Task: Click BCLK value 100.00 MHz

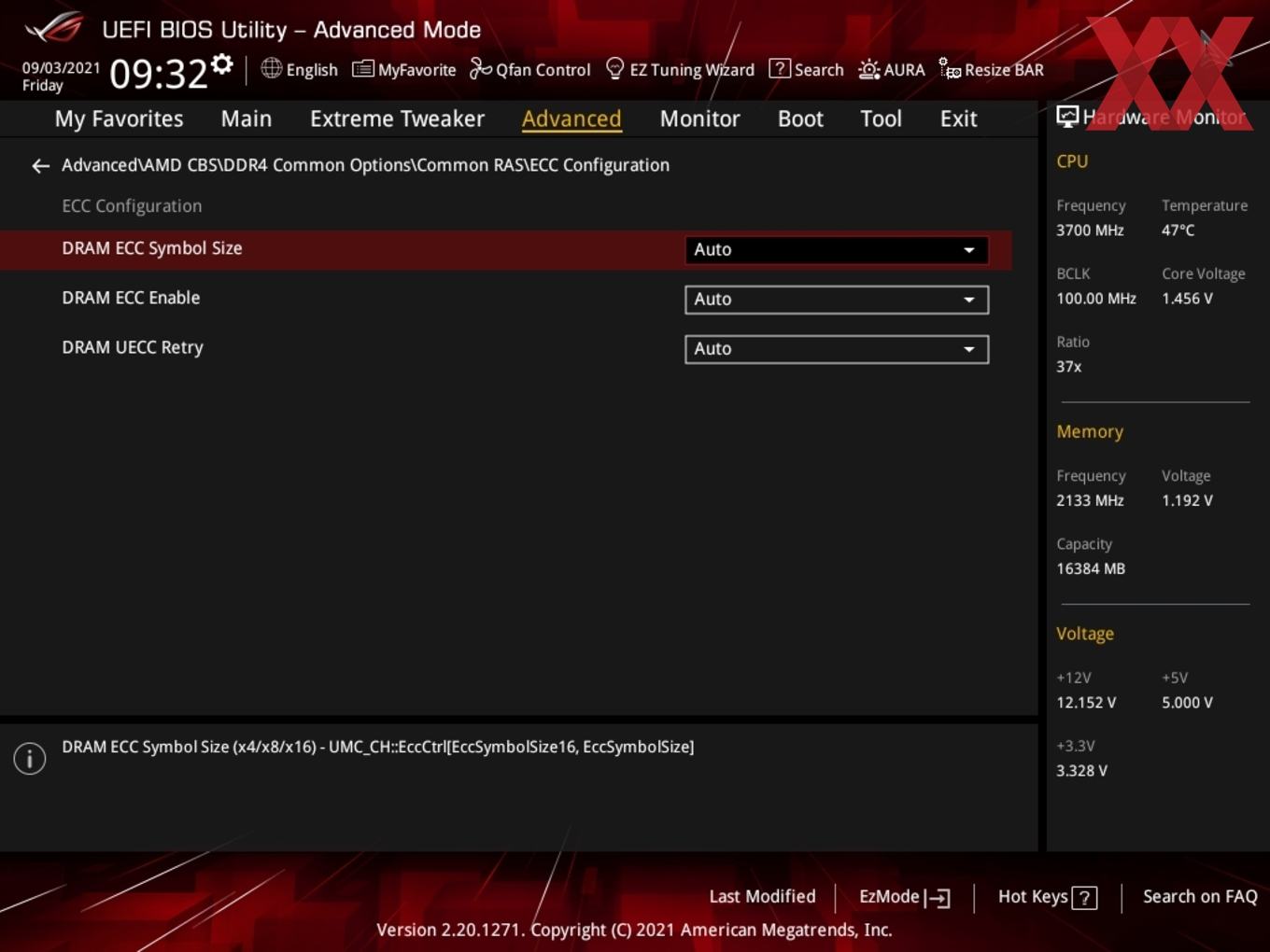Action: pyautogui.click(x=1096, y=299)
